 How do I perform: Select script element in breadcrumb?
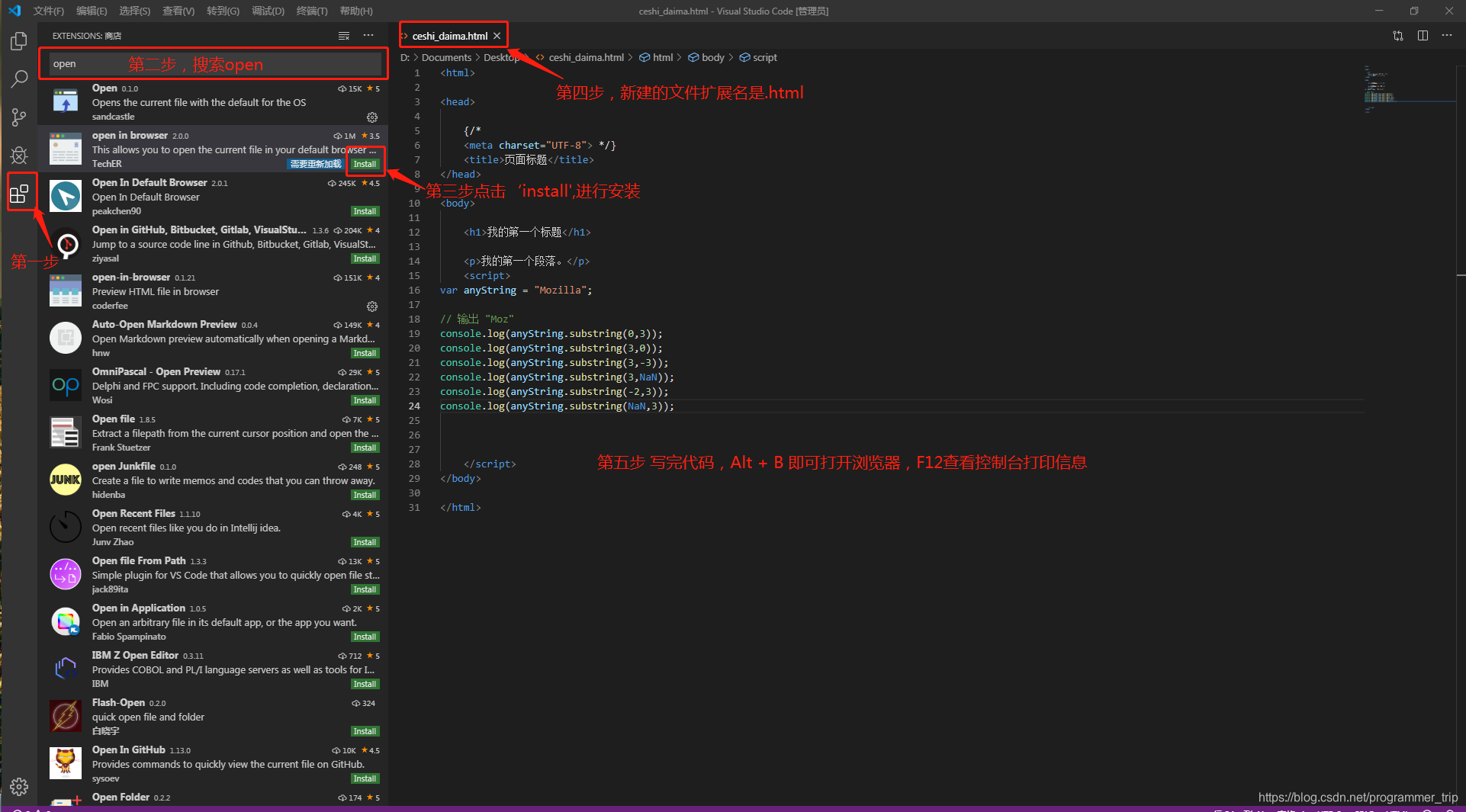(x=764, y=57)
